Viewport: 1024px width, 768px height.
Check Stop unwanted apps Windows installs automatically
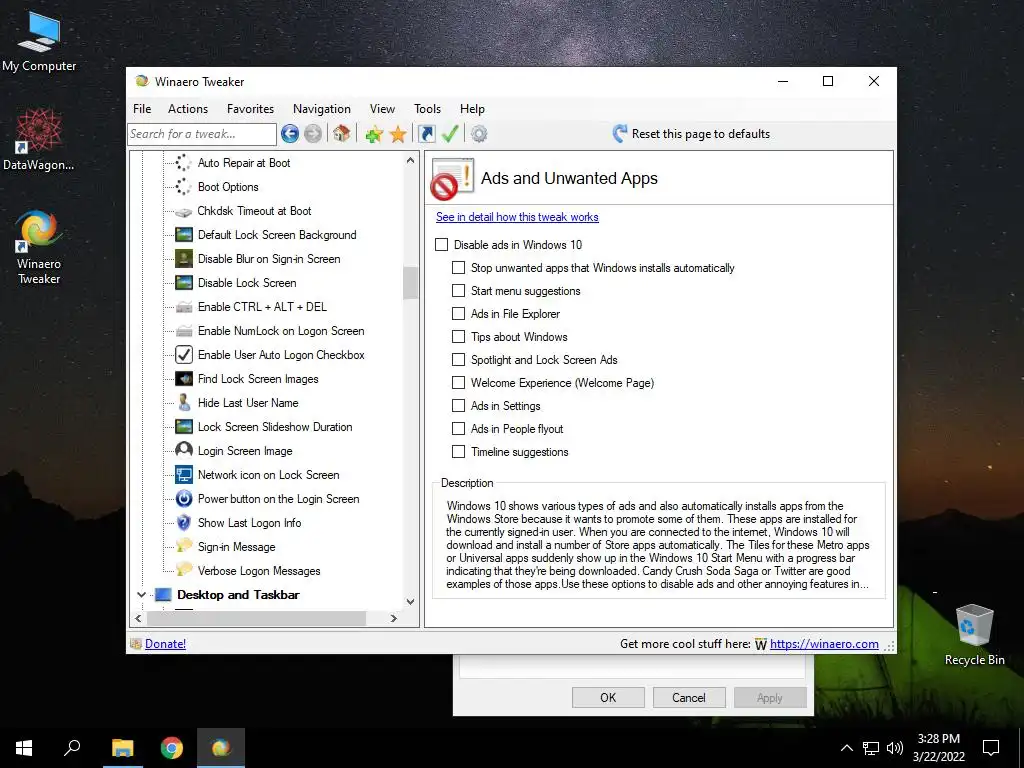click(458, 268)
